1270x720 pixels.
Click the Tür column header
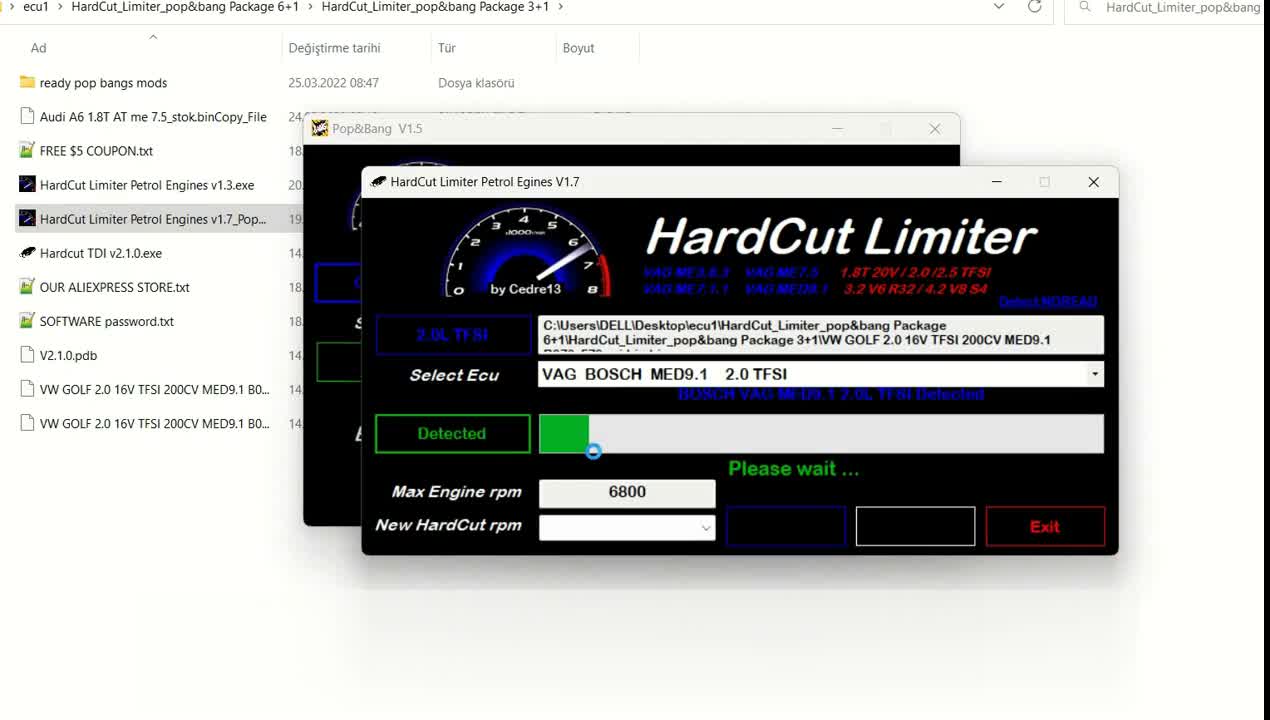[x=446, y=48]
